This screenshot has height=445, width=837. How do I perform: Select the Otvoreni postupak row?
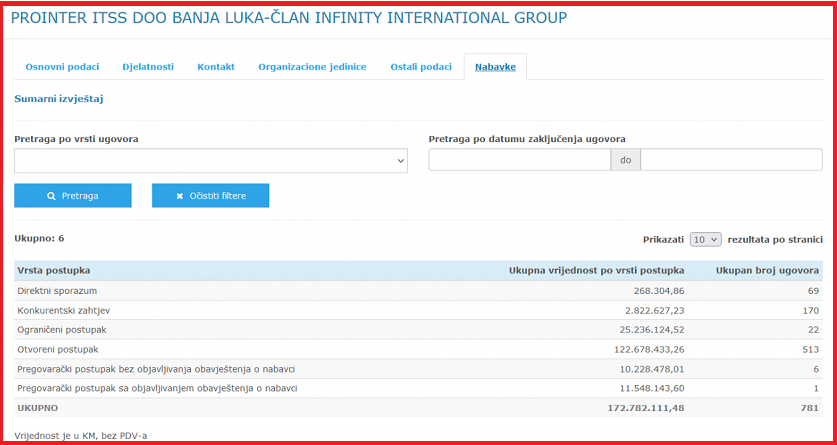coord(418,349)
